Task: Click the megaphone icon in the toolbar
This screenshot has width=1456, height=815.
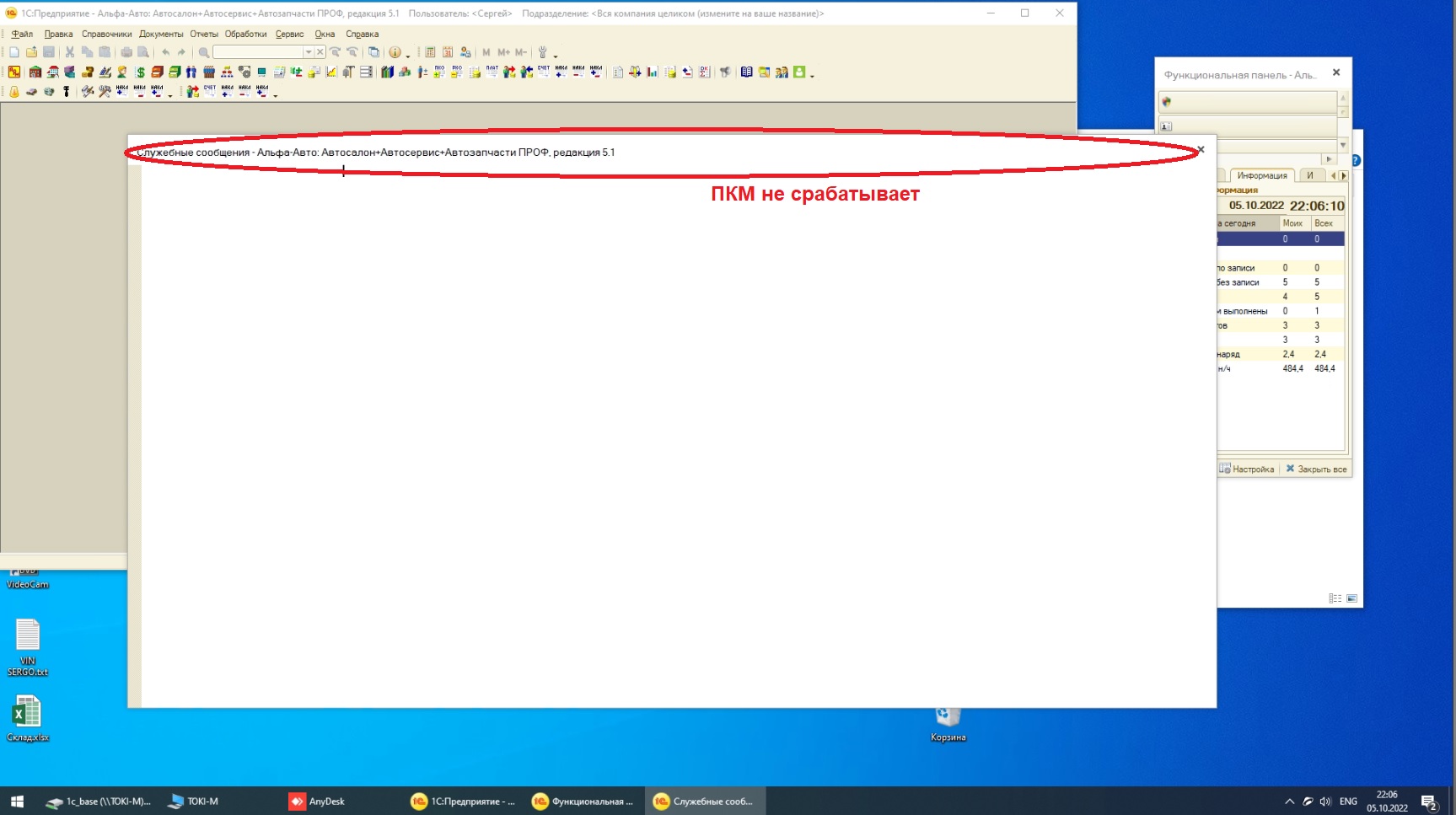Action: pyautogui.click(x=725, y=72)
